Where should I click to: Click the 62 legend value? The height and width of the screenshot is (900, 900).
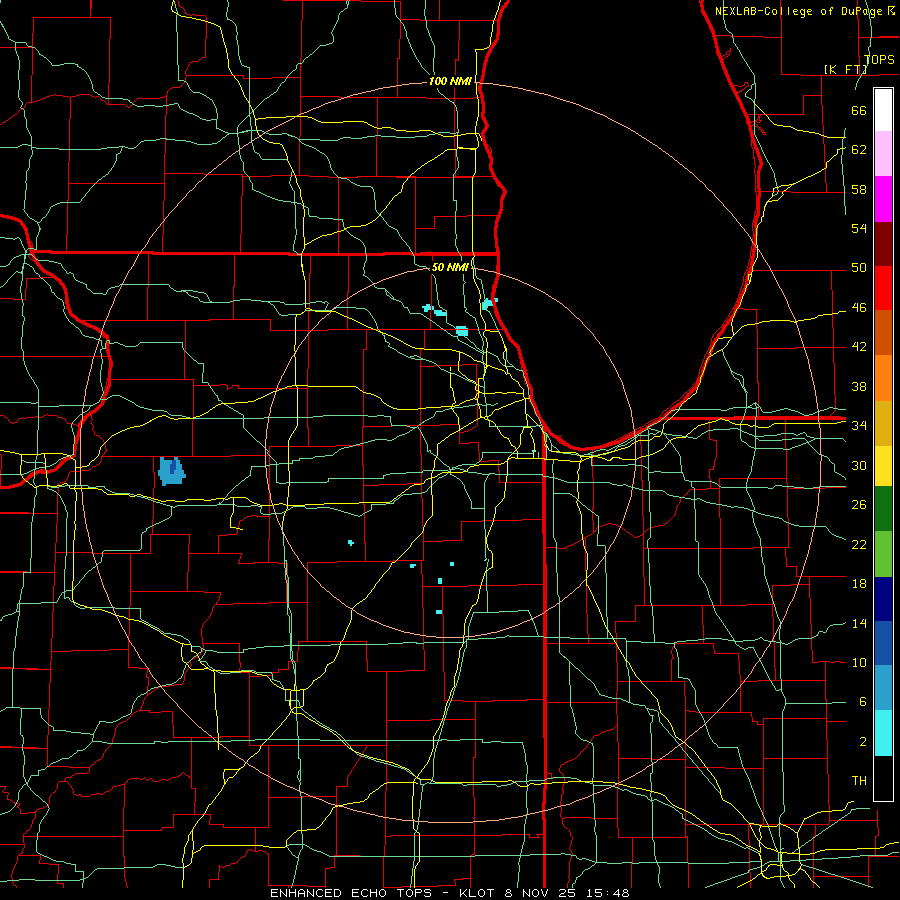(x=859, y=150)
